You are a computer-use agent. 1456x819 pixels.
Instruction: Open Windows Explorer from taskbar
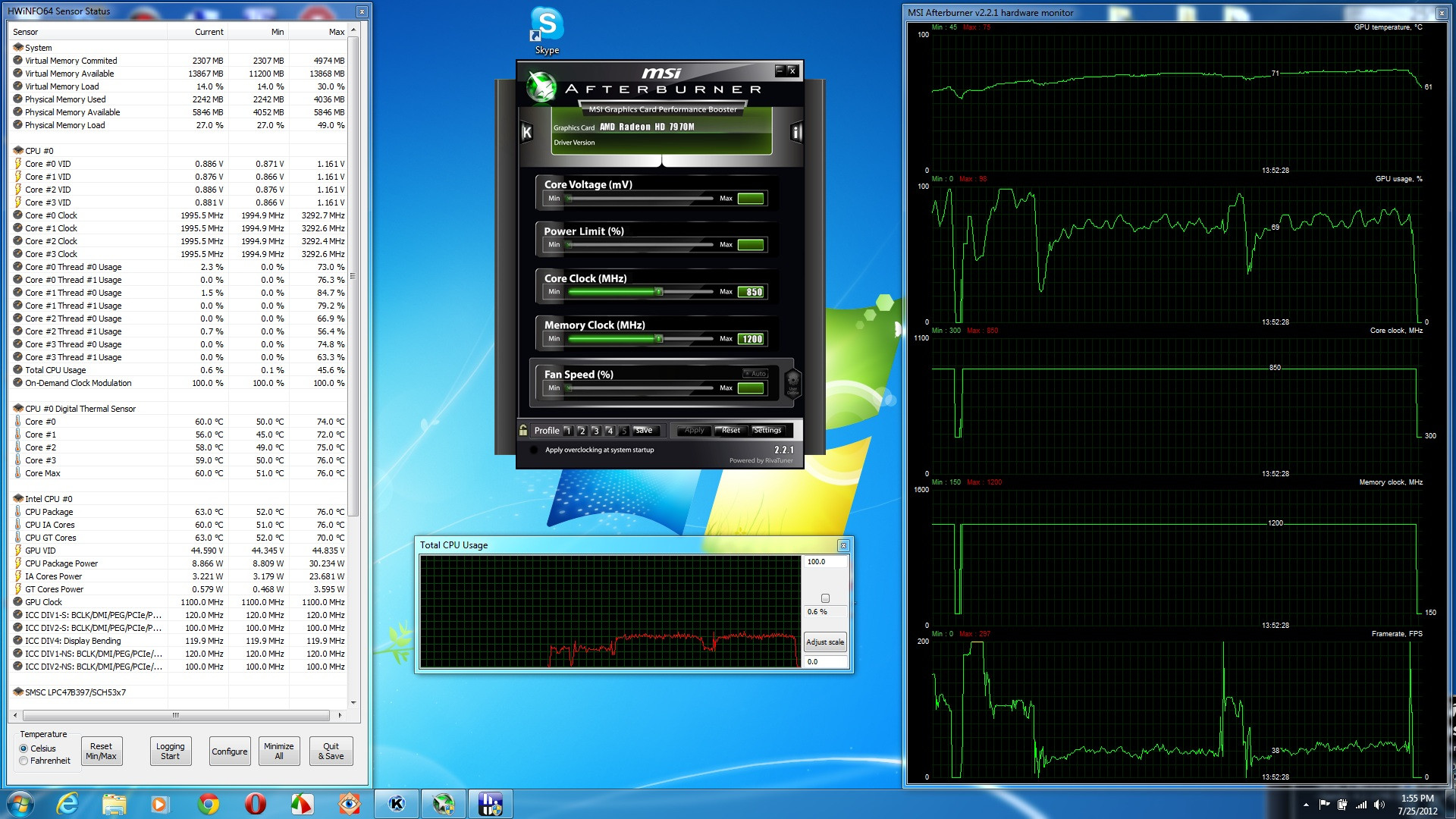[114, 804]
